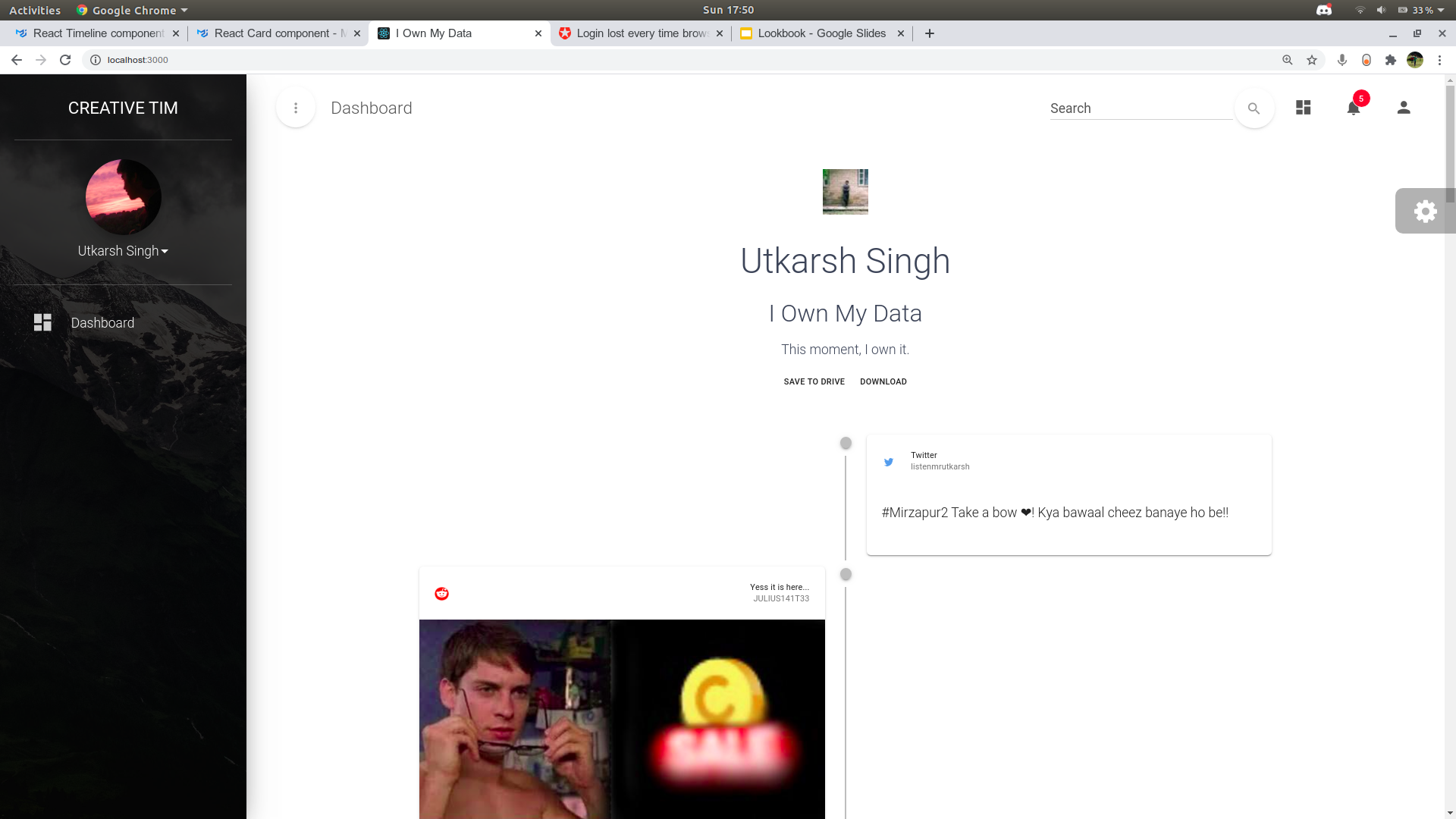Expand the Utkarsh Singh sidebar dropdown
This screenshot has height=819, width=1456.
pos(123,251)
